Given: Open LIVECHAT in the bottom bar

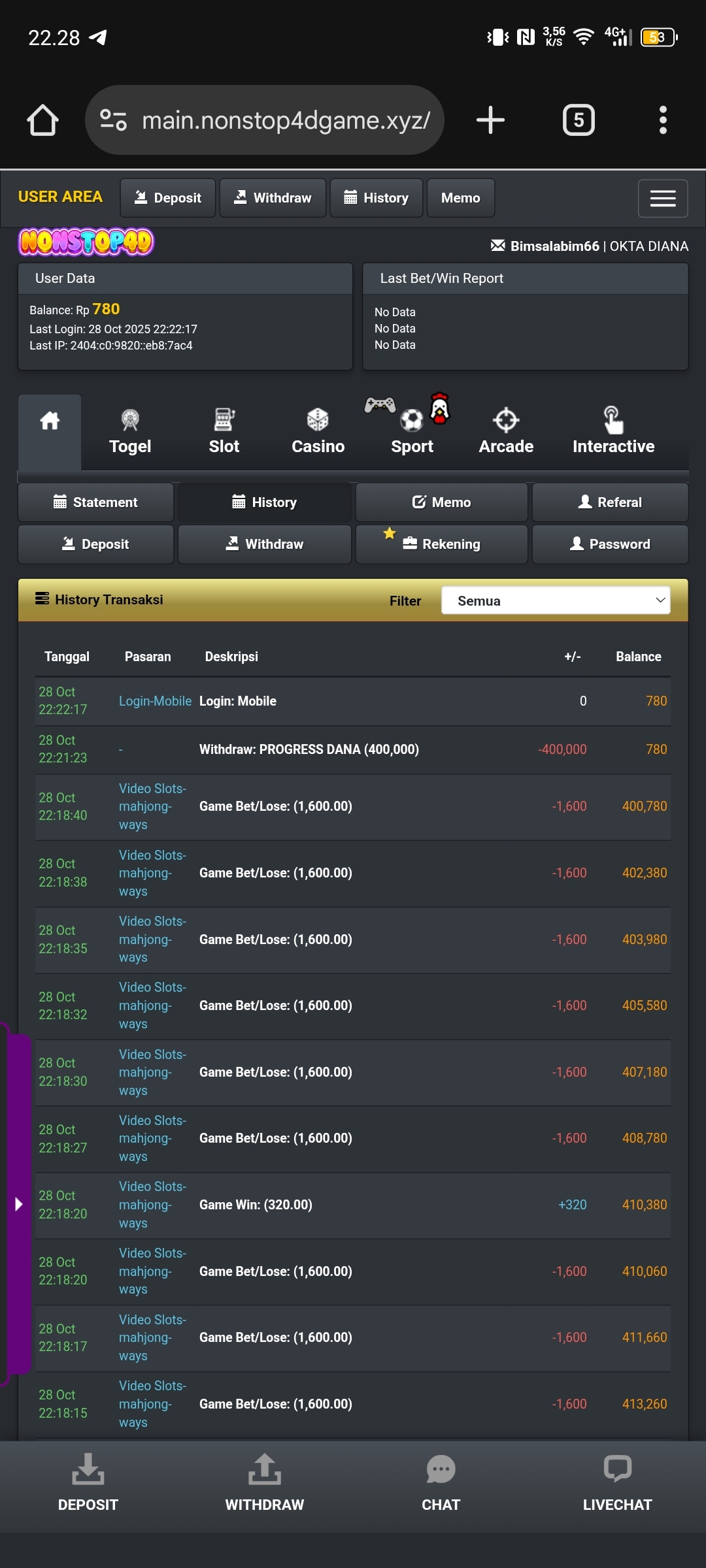Looking at the screenshot, I should click(617, 1484).
